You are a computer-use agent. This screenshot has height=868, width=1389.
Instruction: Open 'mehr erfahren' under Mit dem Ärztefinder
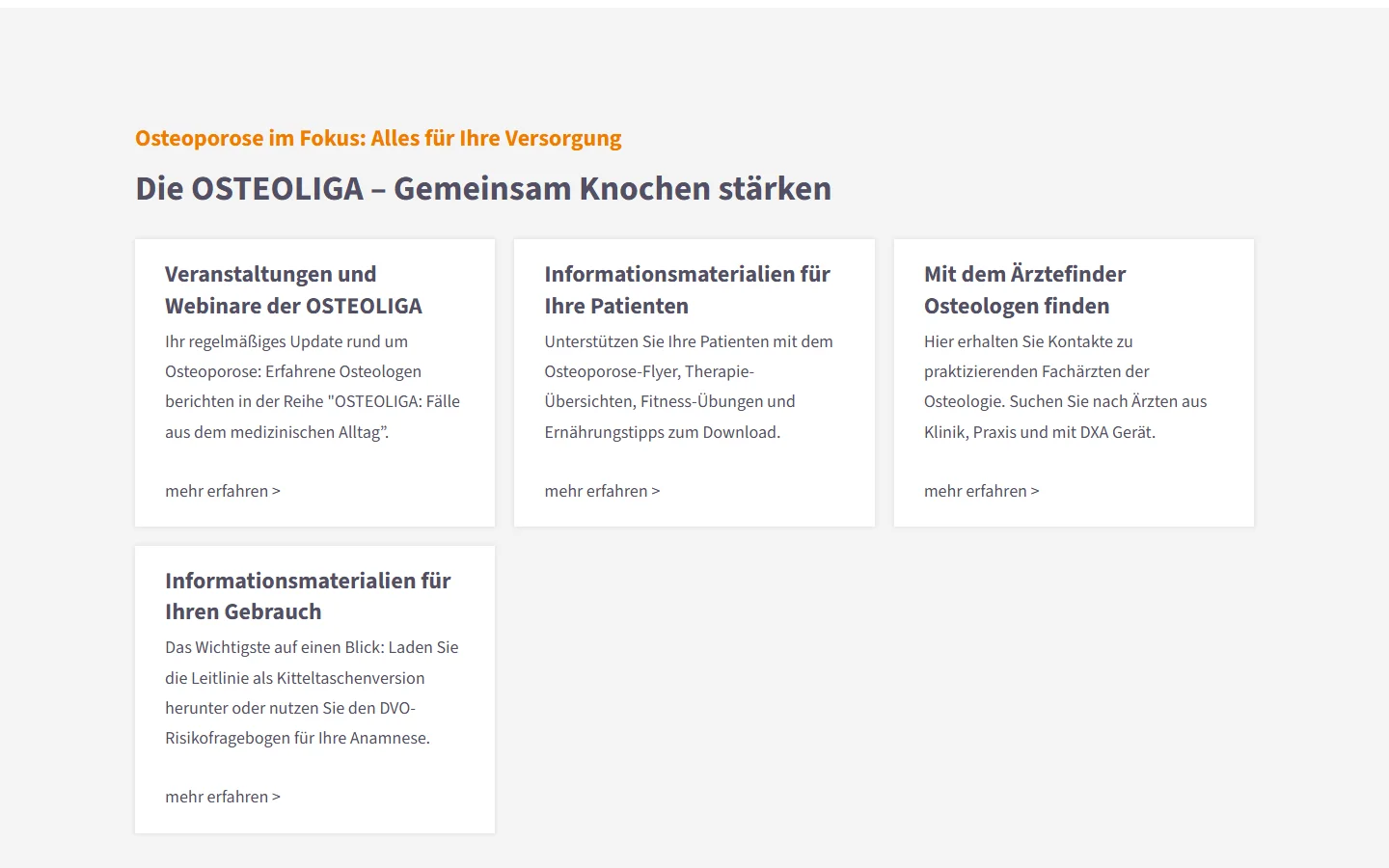pyautogui.click(x=982, y=491)
